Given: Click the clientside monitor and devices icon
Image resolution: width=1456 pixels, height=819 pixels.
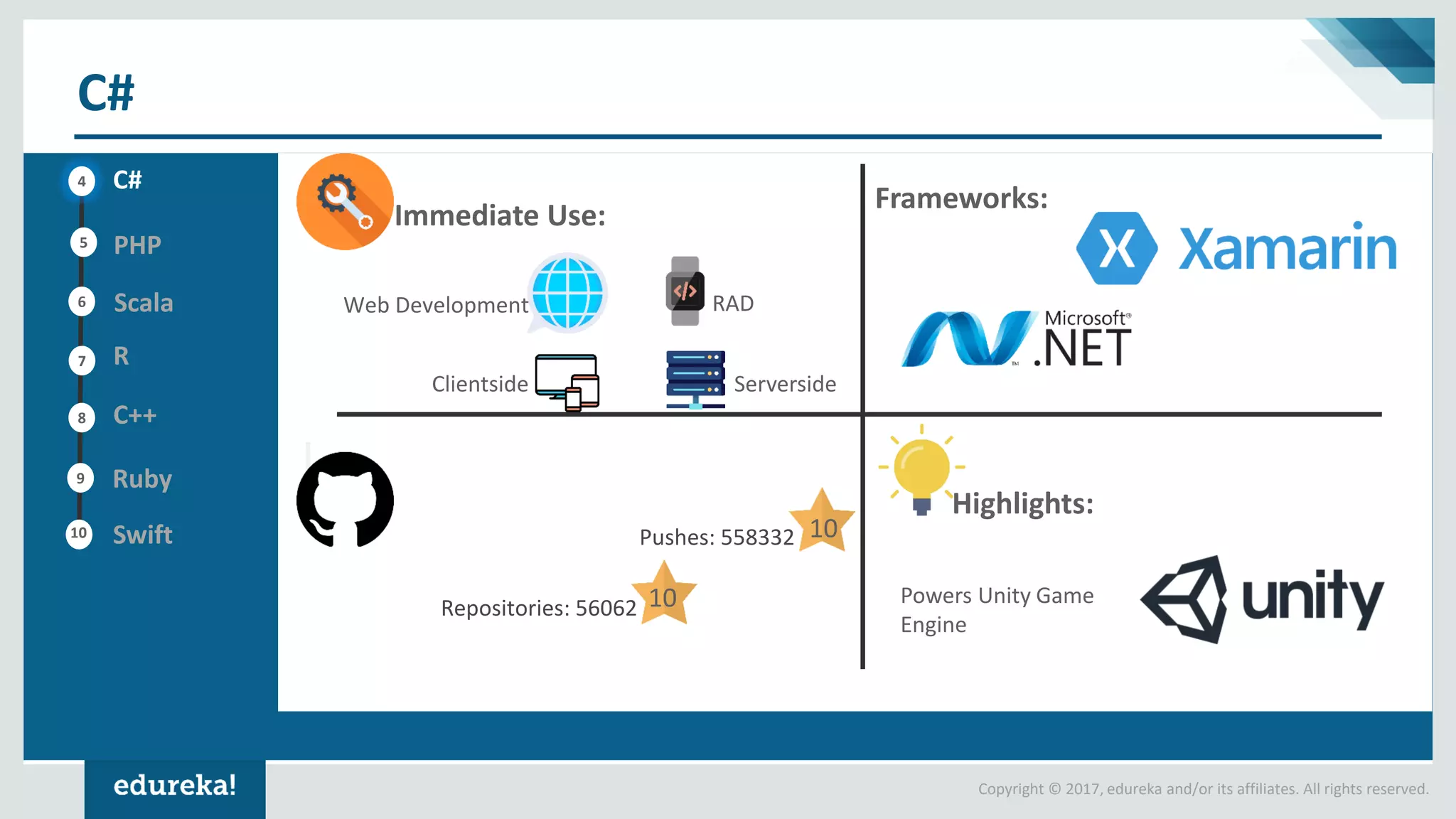Looking at the screenshot, I should tap(567, 382).
